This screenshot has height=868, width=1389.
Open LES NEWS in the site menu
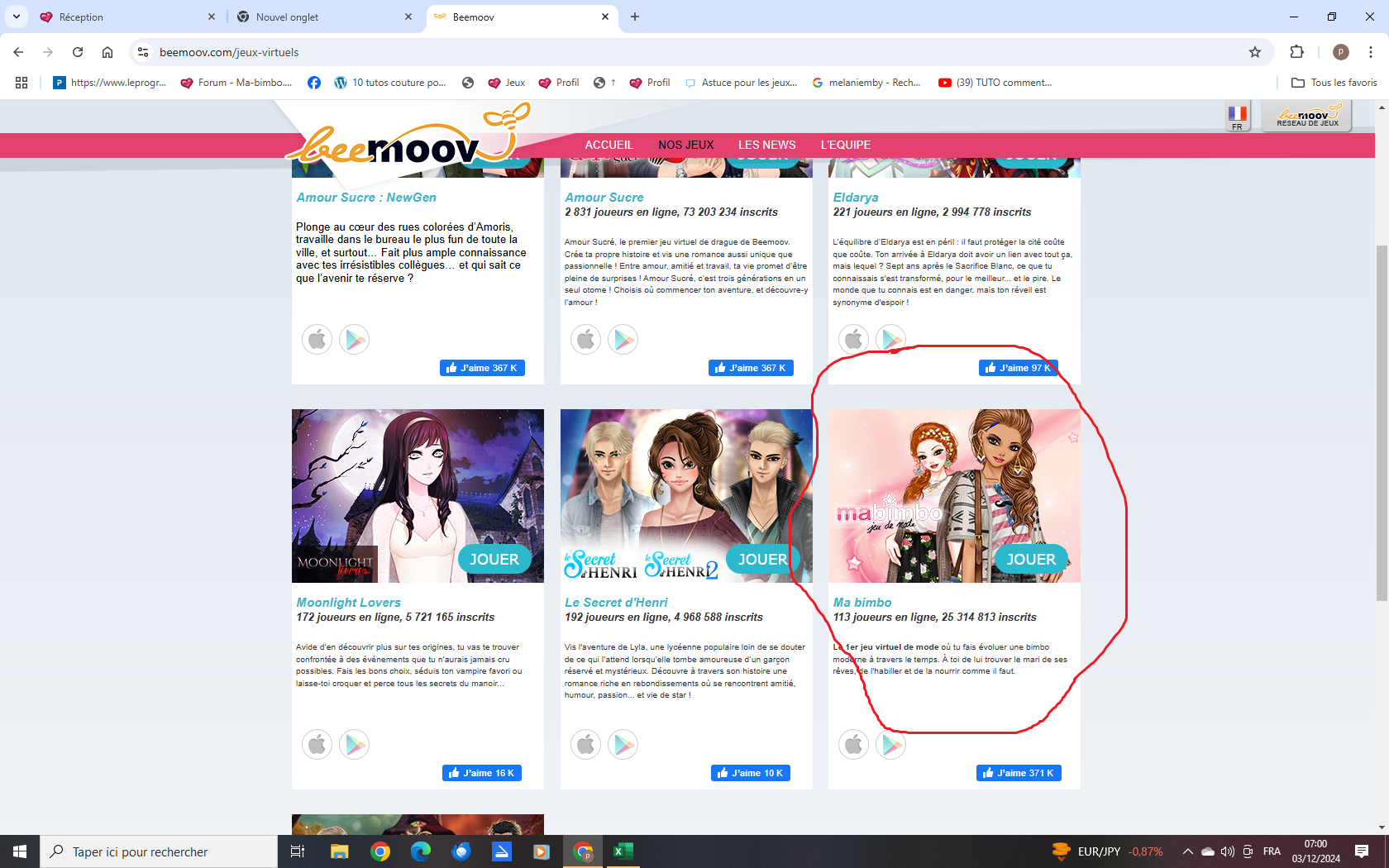coord(767,145)
